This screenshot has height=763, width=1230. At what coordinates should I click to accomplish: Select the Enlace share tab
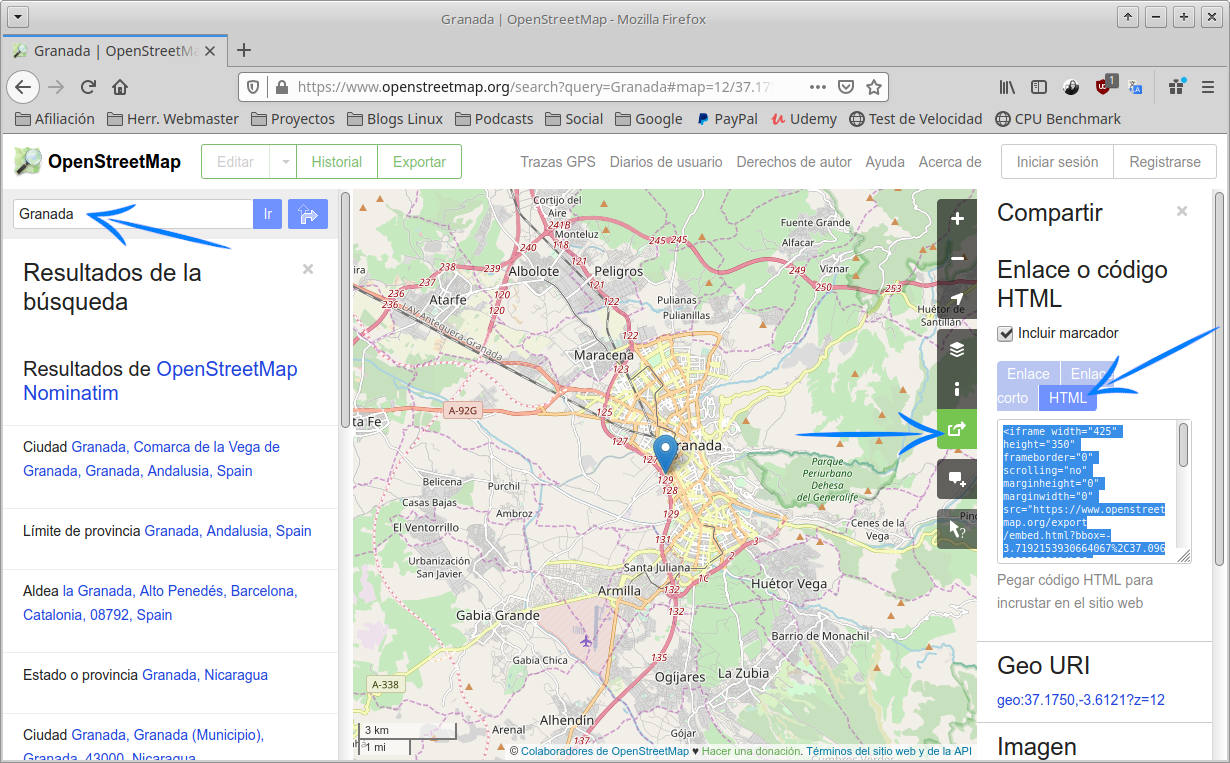[1028, 373]
